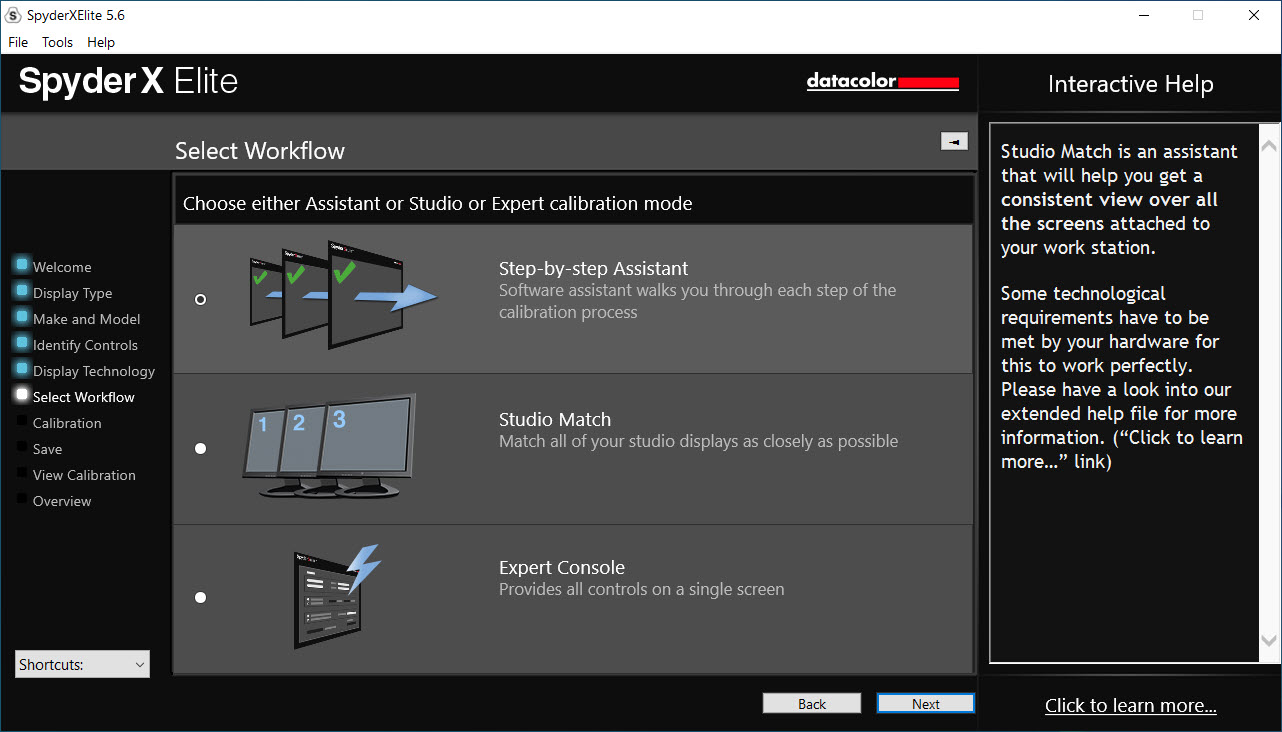Click the Display Technology step indicator
1282x732 pixels.
pyautogui.click(x=22, y=369)
